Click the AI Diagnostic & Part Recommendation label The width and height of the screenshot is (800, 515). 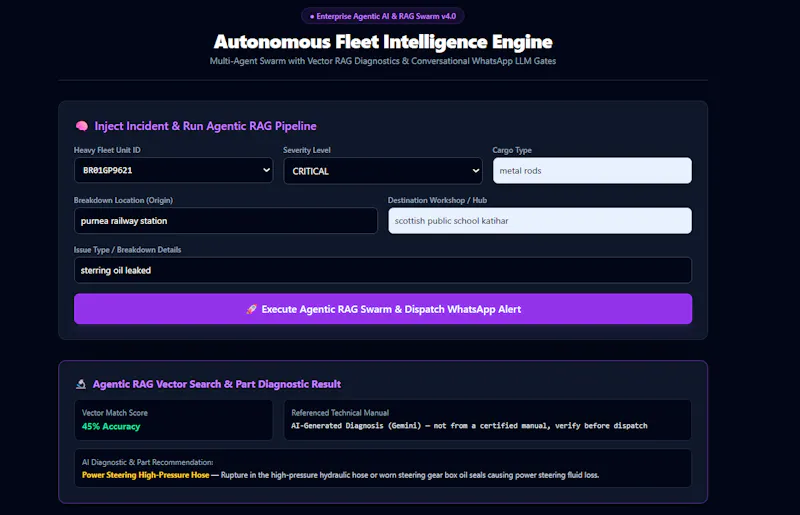(147, 462)
